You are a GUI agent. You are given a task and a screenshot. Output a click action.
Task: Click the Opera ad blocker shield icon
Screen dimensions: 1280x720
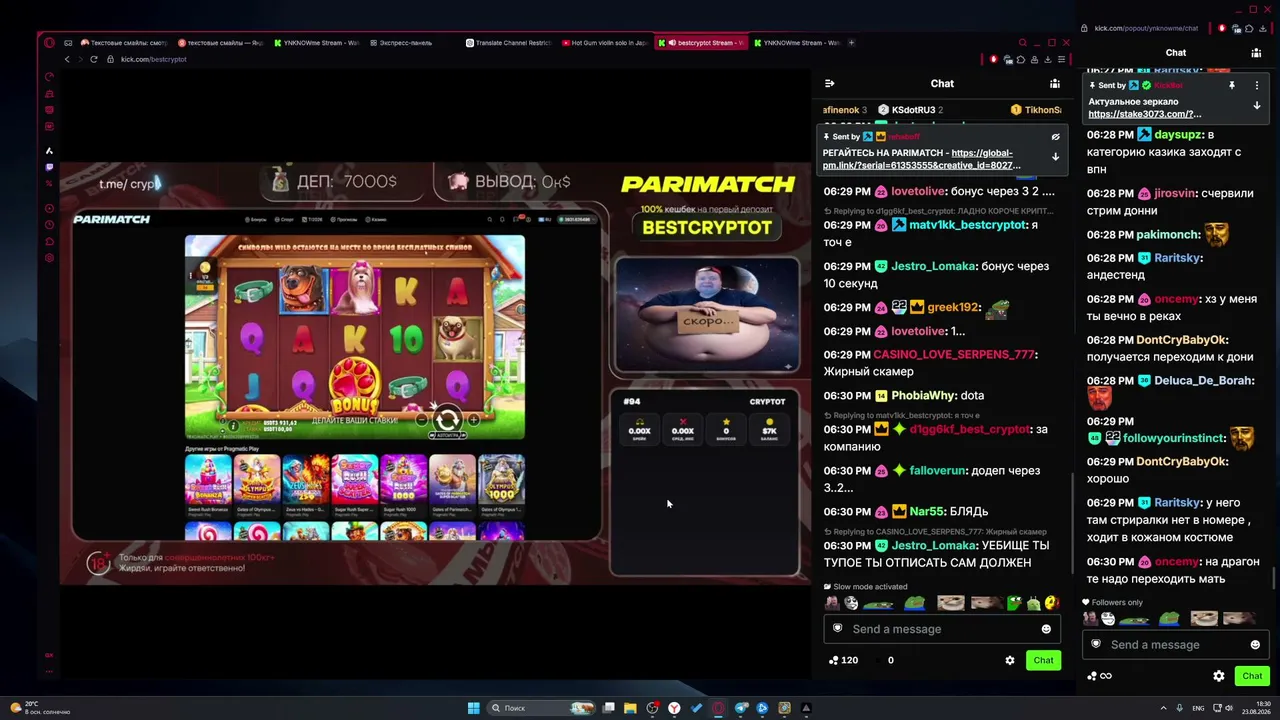tap(994, 59)
